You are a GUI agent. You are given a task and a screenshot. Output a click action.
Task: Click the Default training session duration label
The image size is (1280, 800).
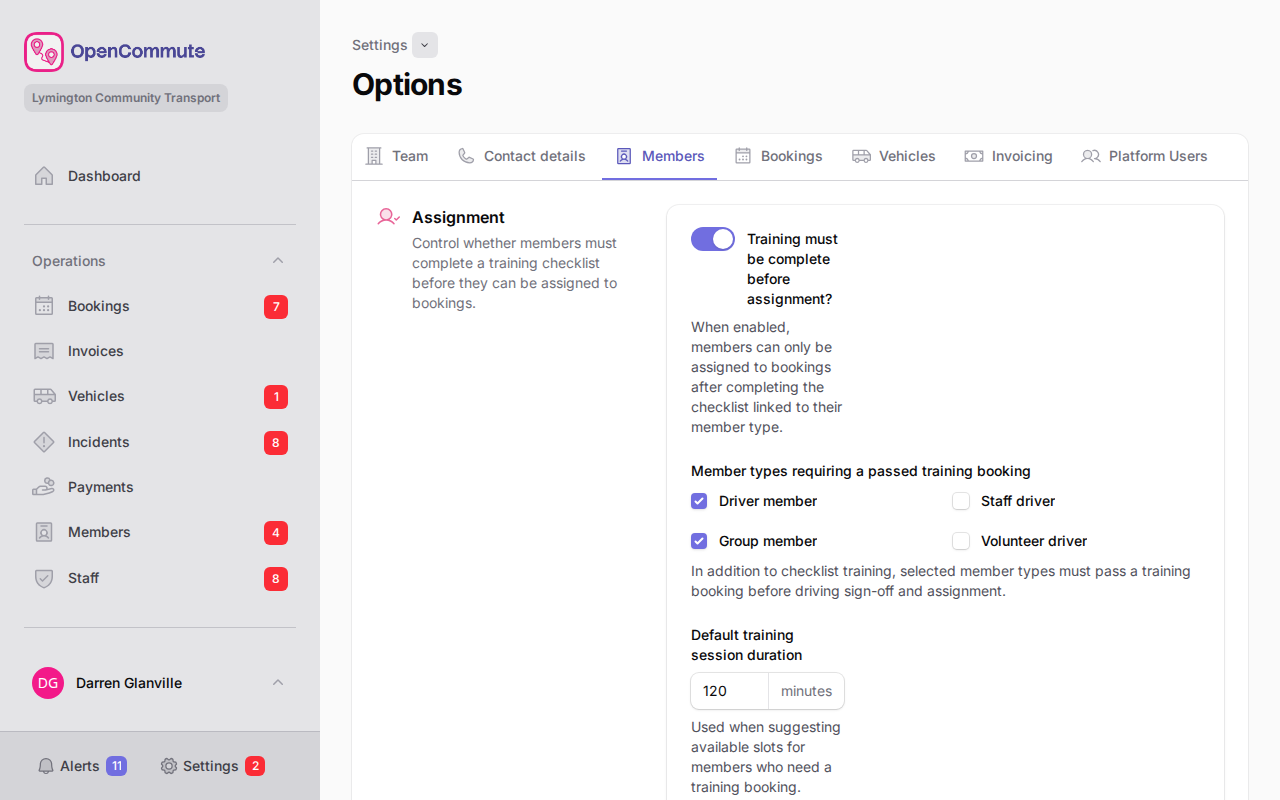[x=747, y=645]
